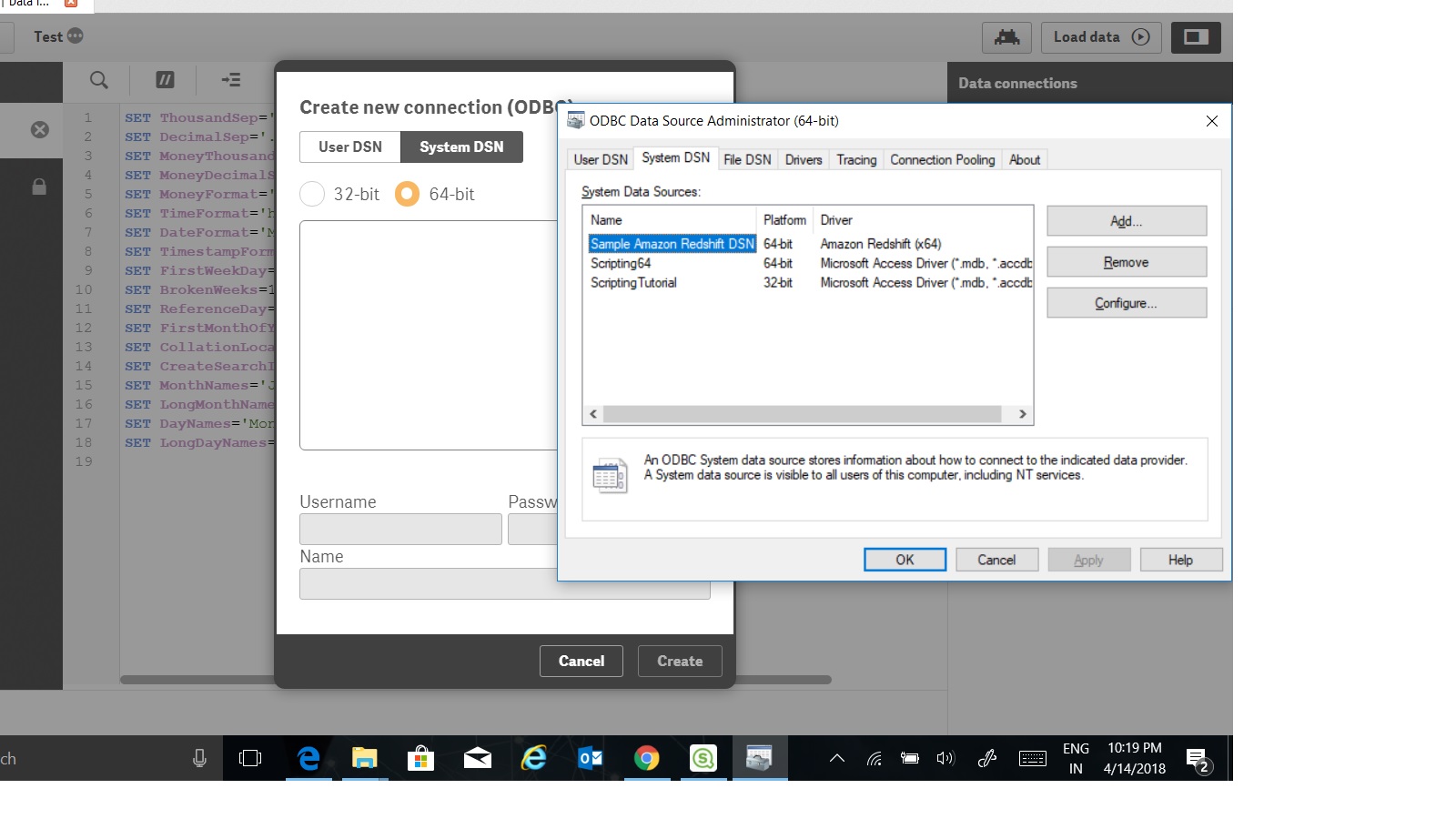This screenshot has height=819, width=1456.
Task: Select System DSN in Create new connection dialog
Action: (461, 147)
